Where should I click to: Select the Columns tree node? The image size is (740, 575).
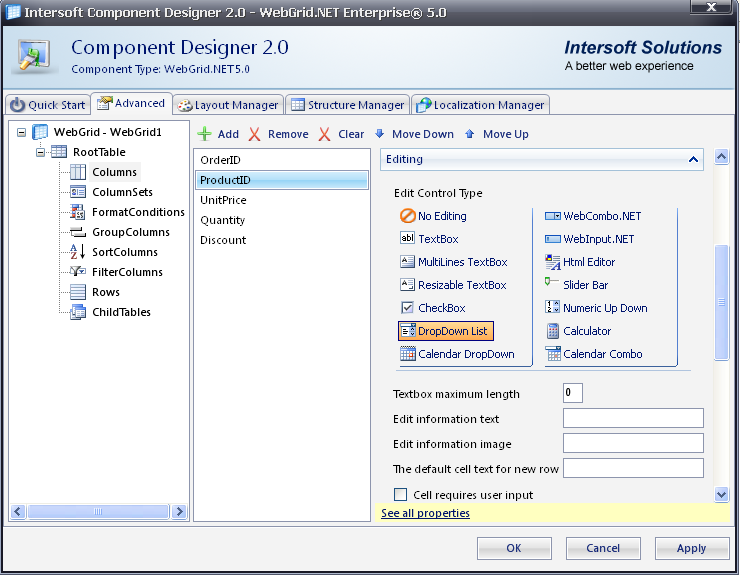point(114,172)
